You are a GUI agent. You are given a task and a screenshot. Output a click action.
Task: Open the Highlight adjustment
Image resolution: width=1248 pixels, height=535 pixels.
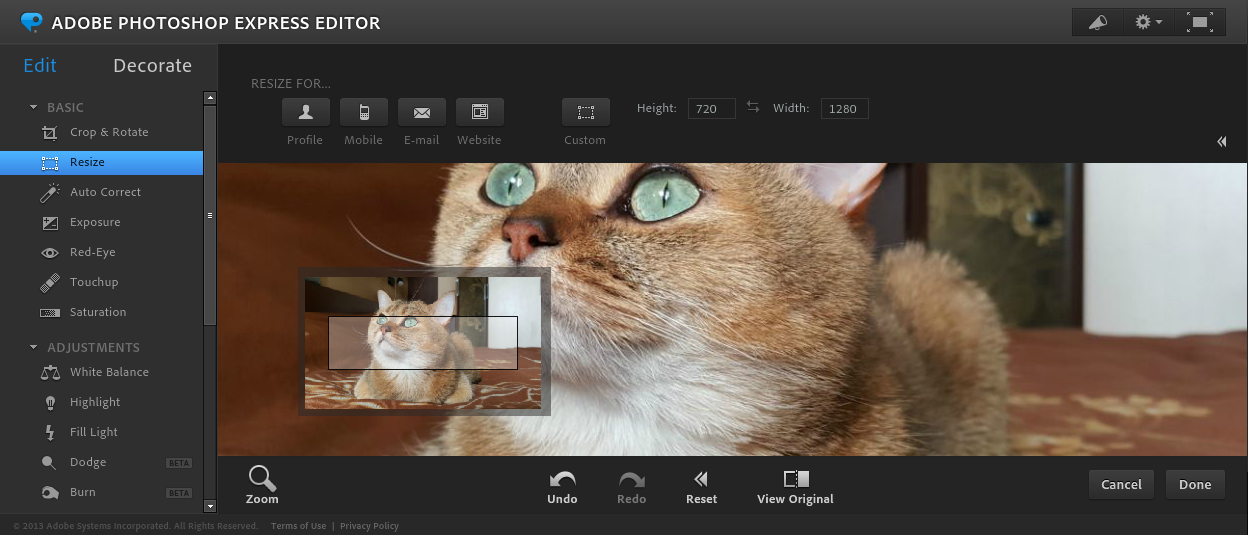(101, 402)
